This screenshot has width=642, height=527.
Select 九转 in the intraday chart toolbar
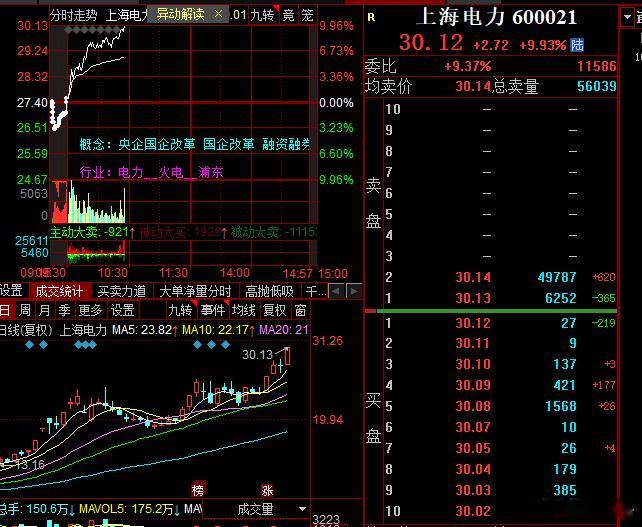click(x=262, y=15)
